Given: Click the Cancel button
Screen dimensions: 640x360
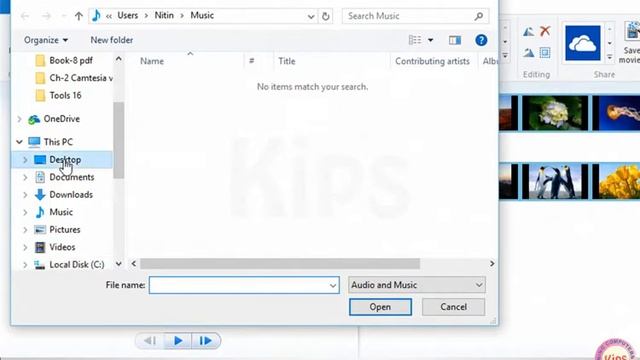Looking at the screenshot, I should [x=453, y=307].
